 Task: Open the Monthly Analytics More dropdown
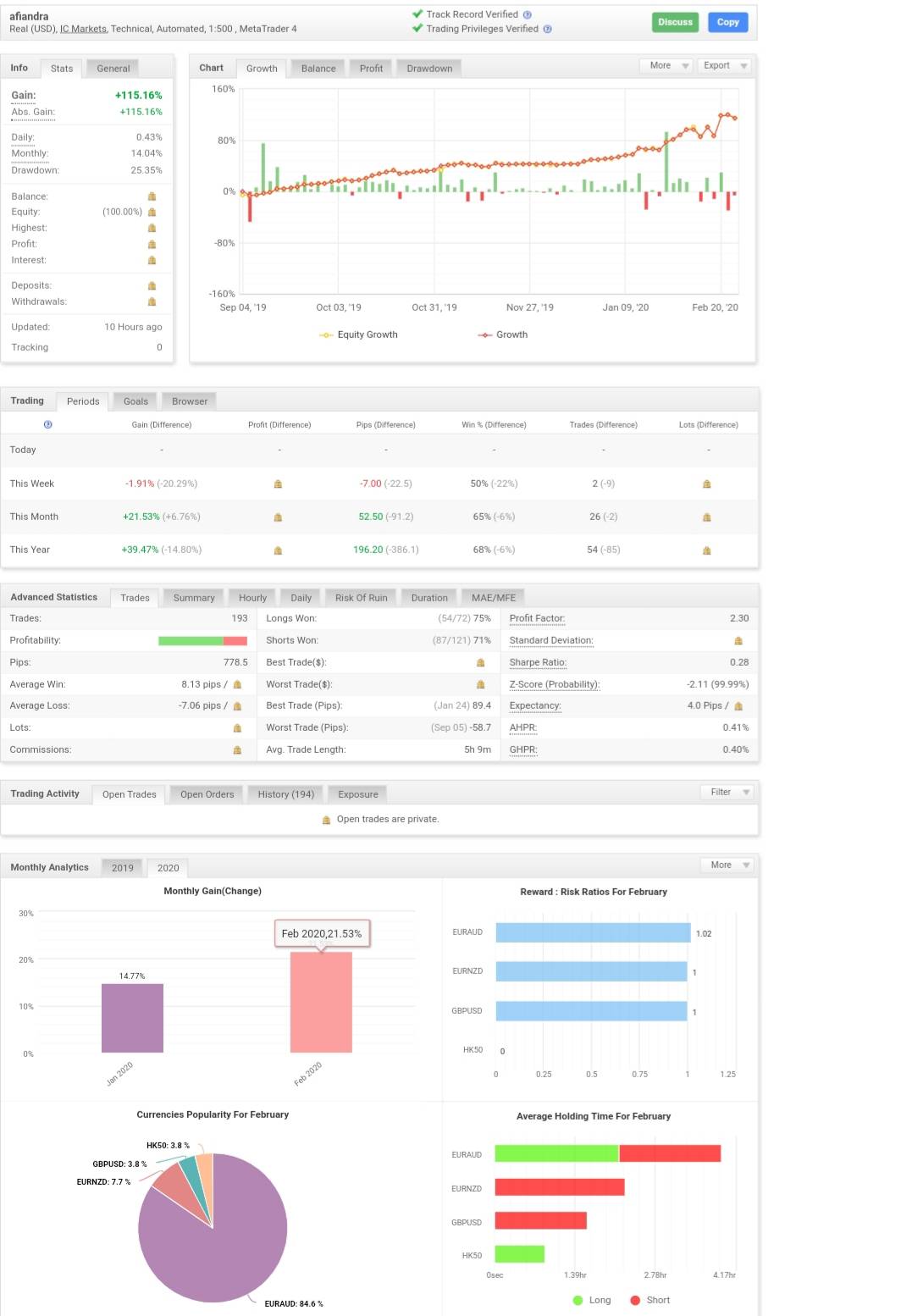pyautogui.click(x=727, y=865)
